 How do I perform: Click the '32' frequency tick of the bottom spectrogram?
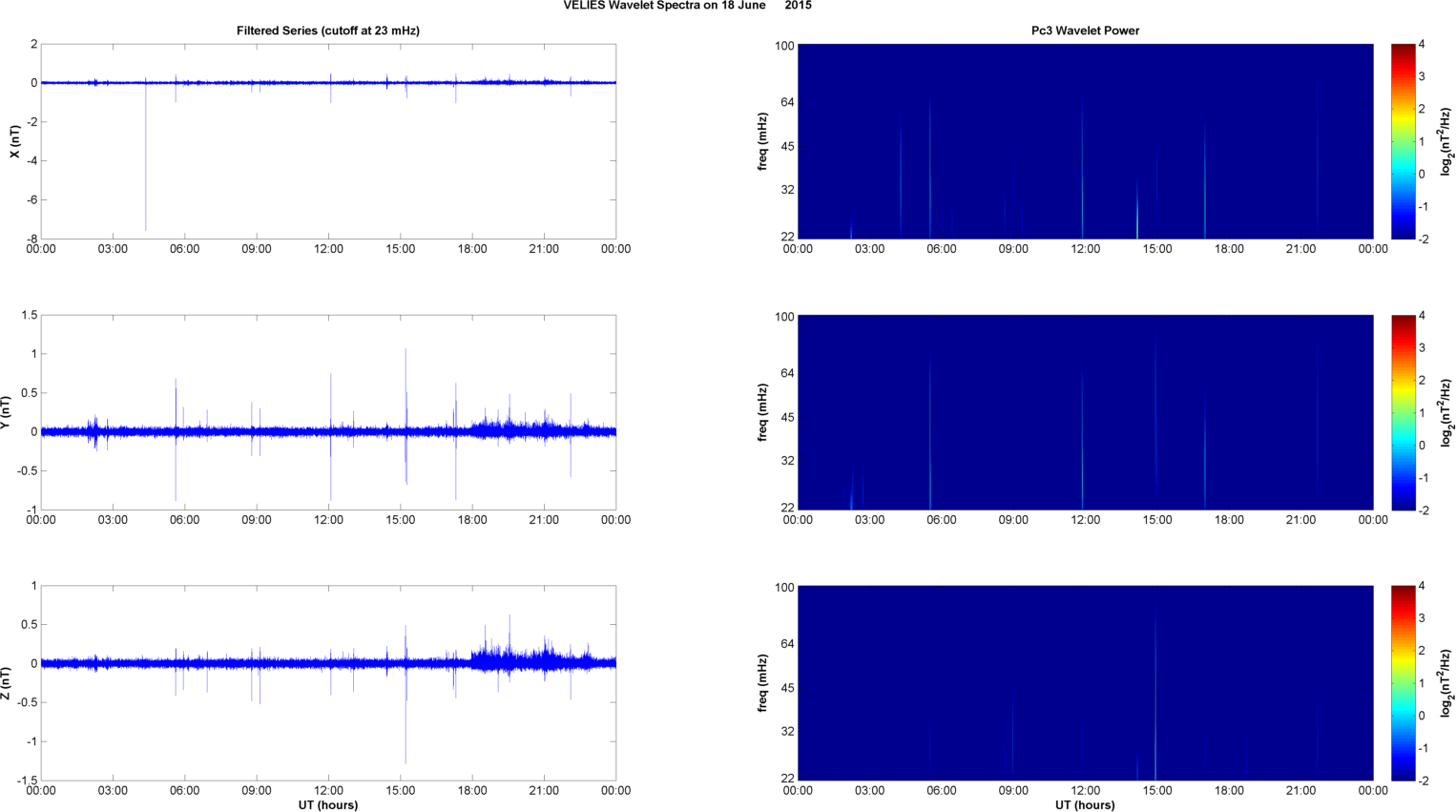787,731
